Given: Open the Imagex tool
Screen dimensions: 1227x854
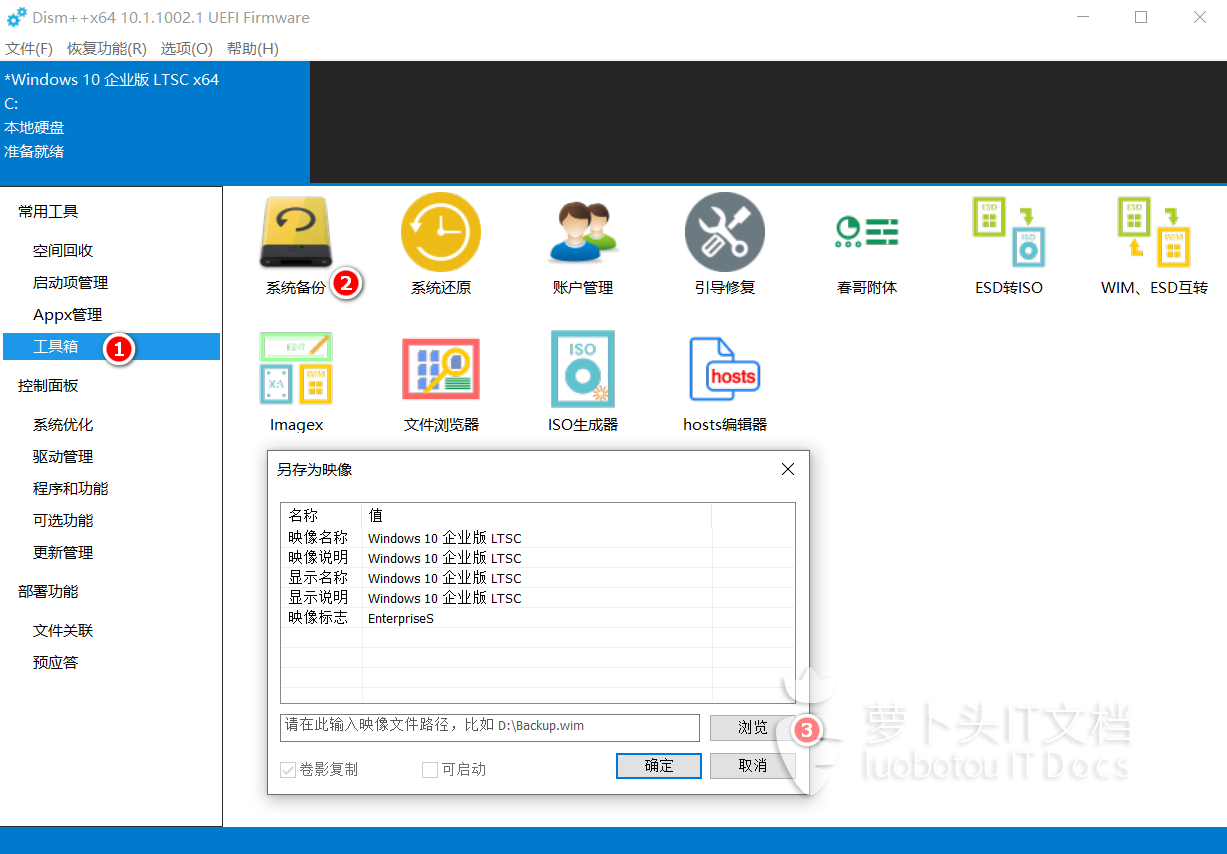Looking at the screenshot, I should (296, 370).
